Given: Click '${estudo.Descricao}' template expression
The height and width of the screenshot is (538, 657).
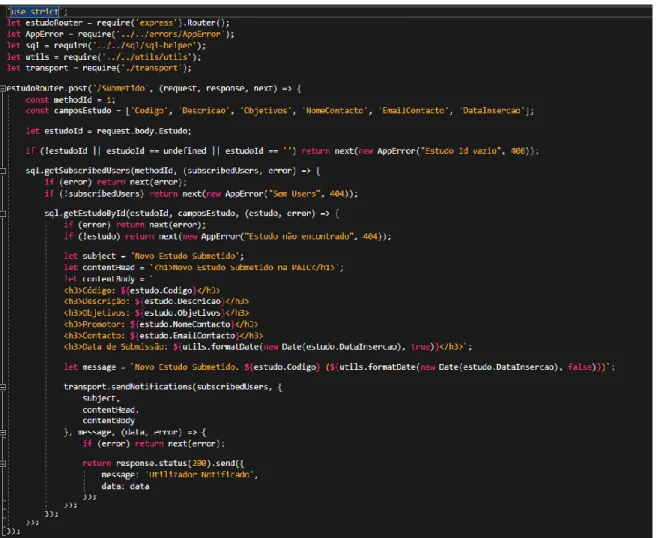Looking at the screenshot, I should [x=180, y=301].
